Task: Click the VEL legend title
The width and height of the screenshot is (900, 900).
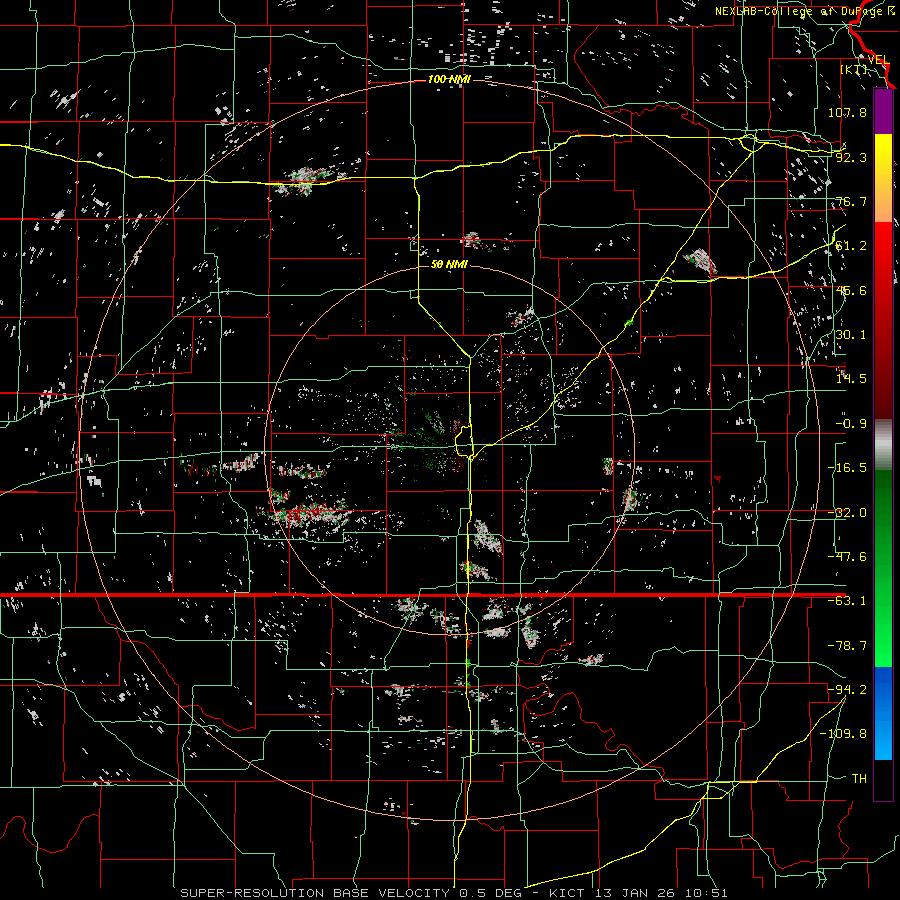Action: pyautogui.click(x=878, y=60)
